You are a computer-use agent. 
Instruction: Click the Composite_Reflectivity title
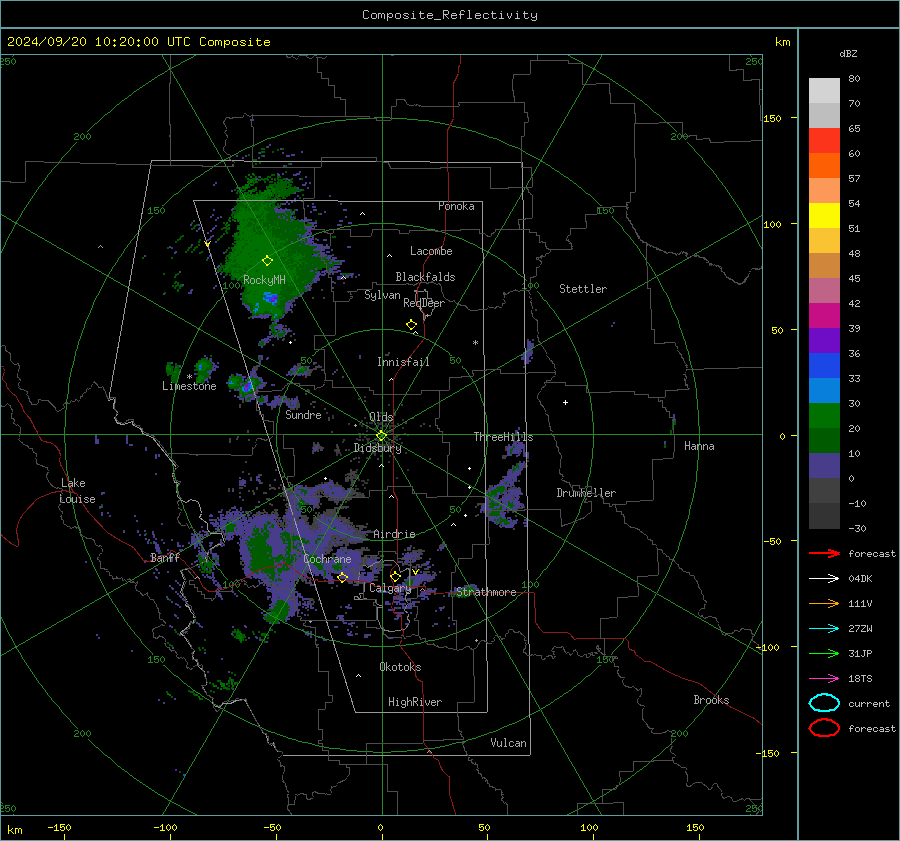[450, 15]
